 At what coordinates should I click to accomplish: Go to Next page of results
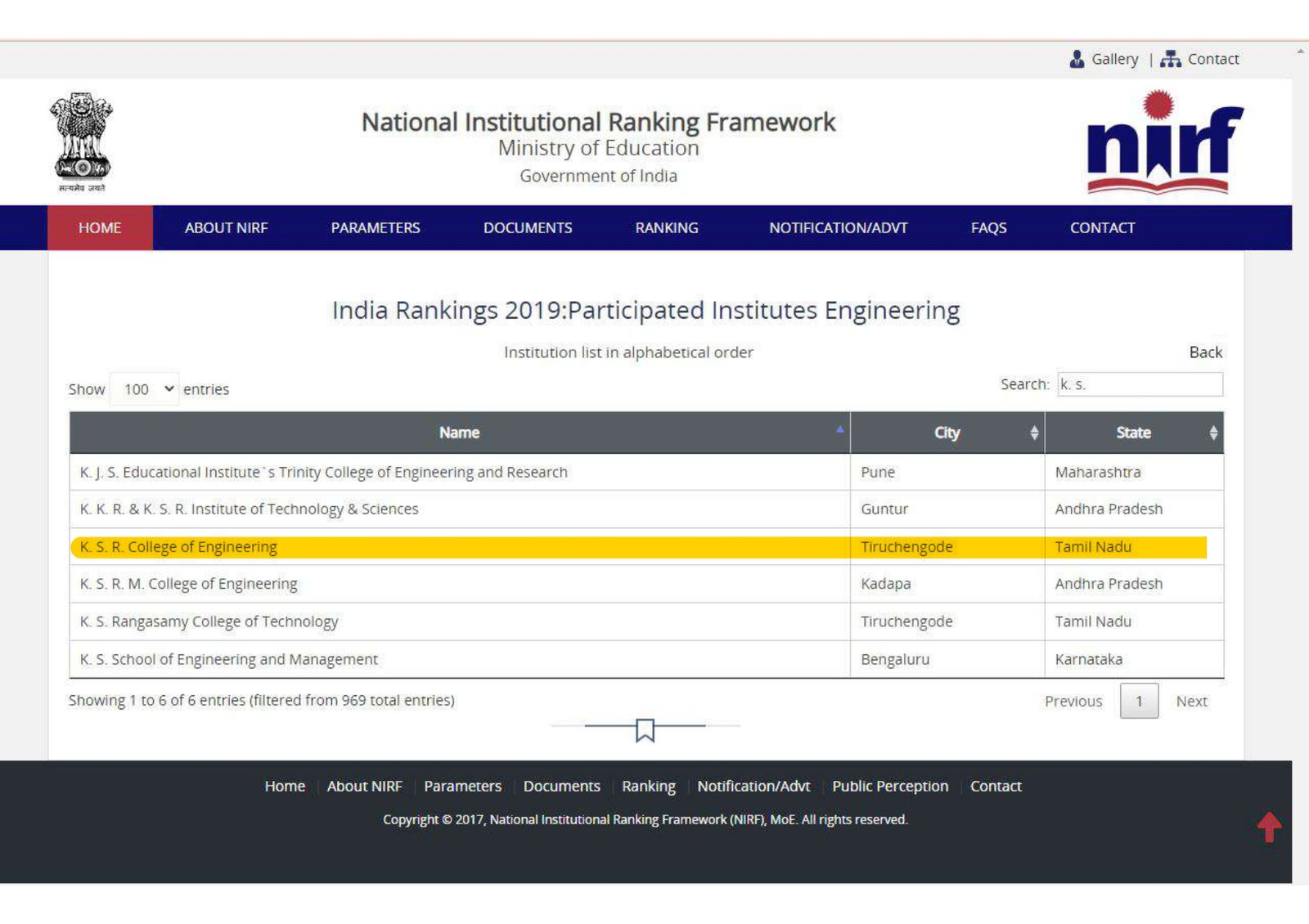point(1191,702)
